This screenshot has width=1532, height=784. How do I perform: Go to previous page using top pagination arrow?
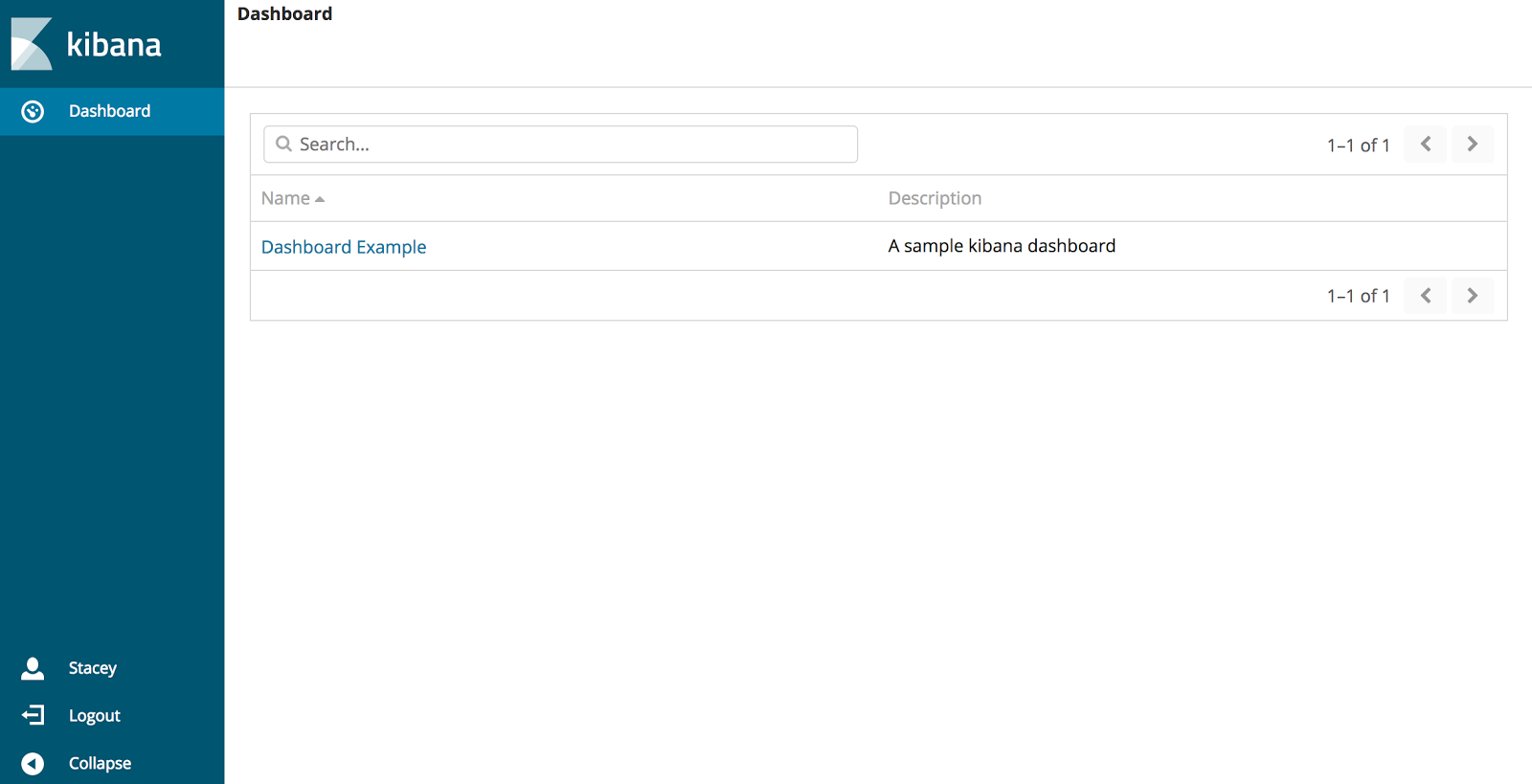pyautogui.click(x=1425, y=145)
